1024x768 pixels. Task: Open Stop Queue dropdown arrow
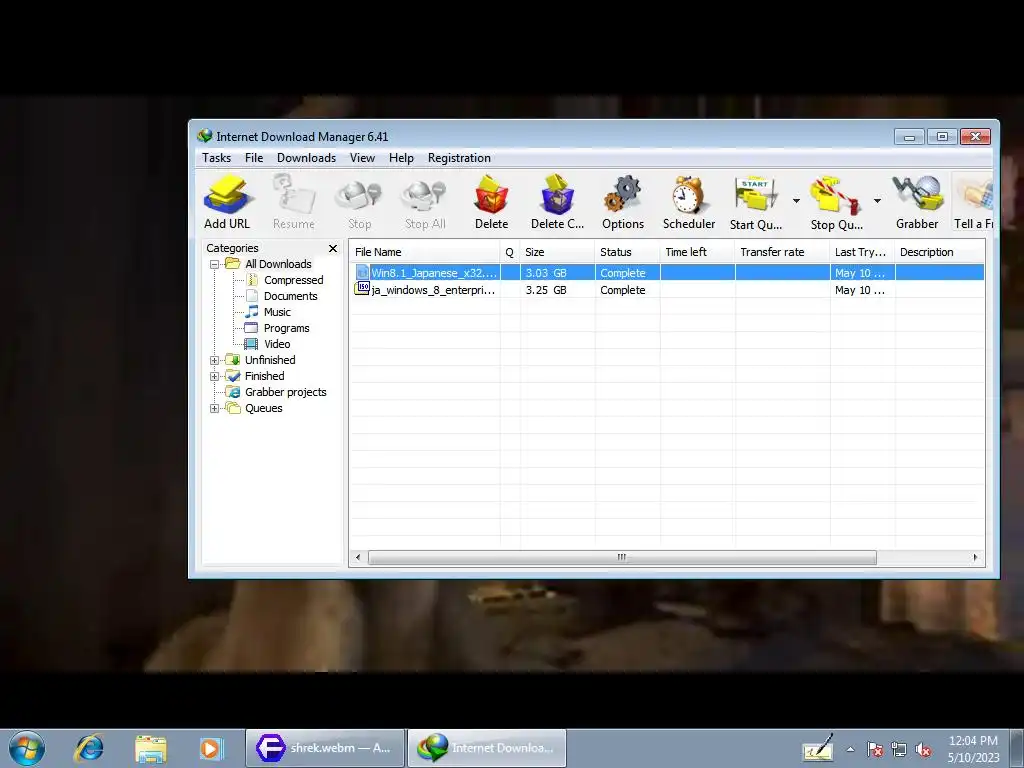pos(877,201)
